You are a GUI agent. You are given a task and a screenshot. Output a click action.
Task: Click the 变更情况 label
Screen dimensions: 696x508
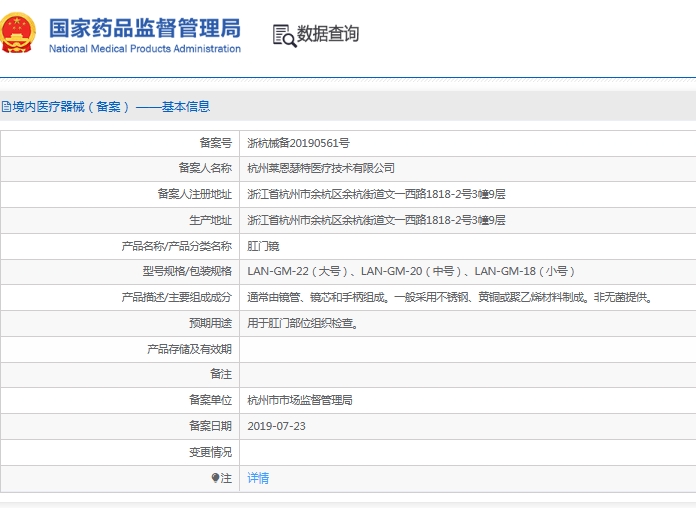click(x=210, y=452)
